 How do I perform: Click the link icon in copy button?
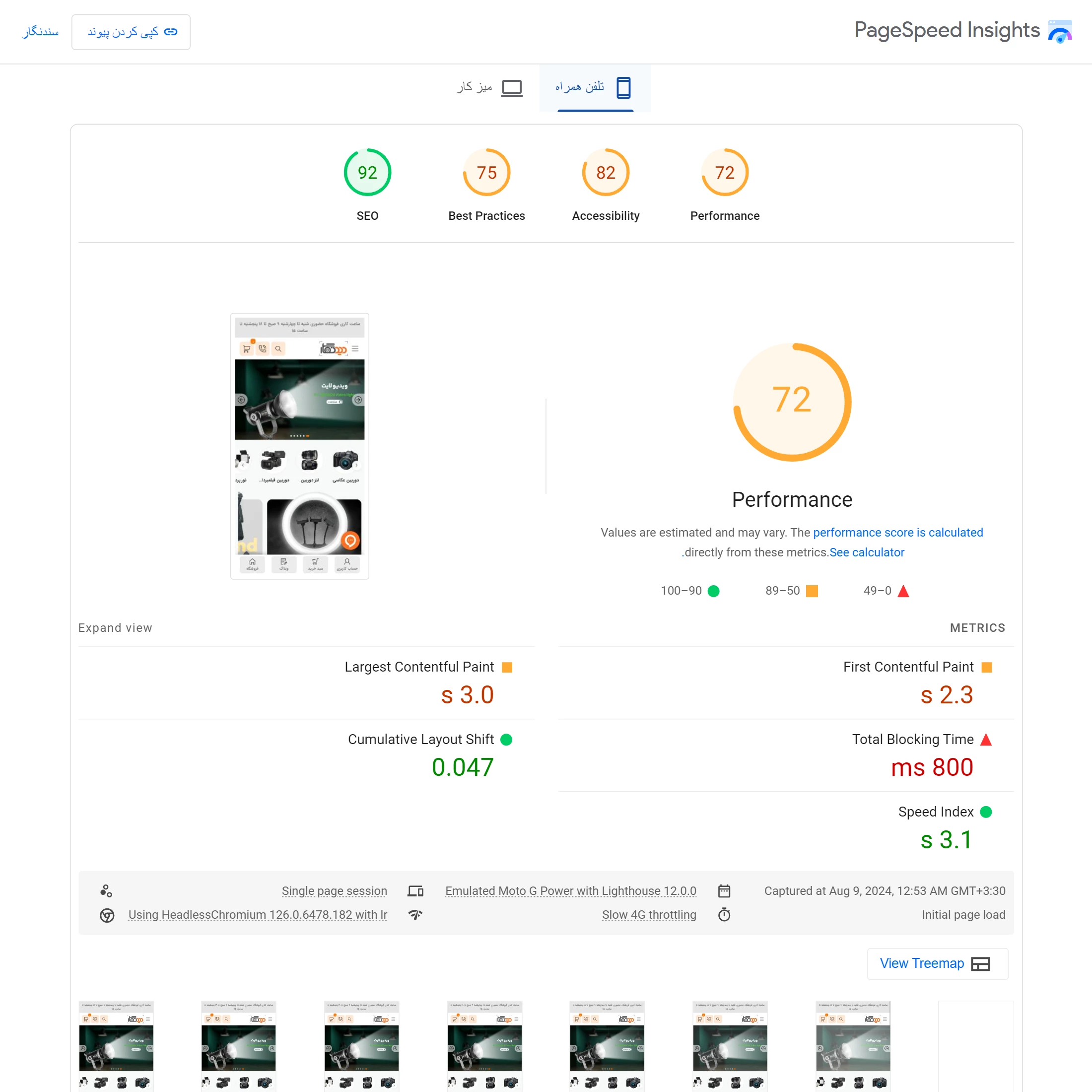(x=171, y=32)
